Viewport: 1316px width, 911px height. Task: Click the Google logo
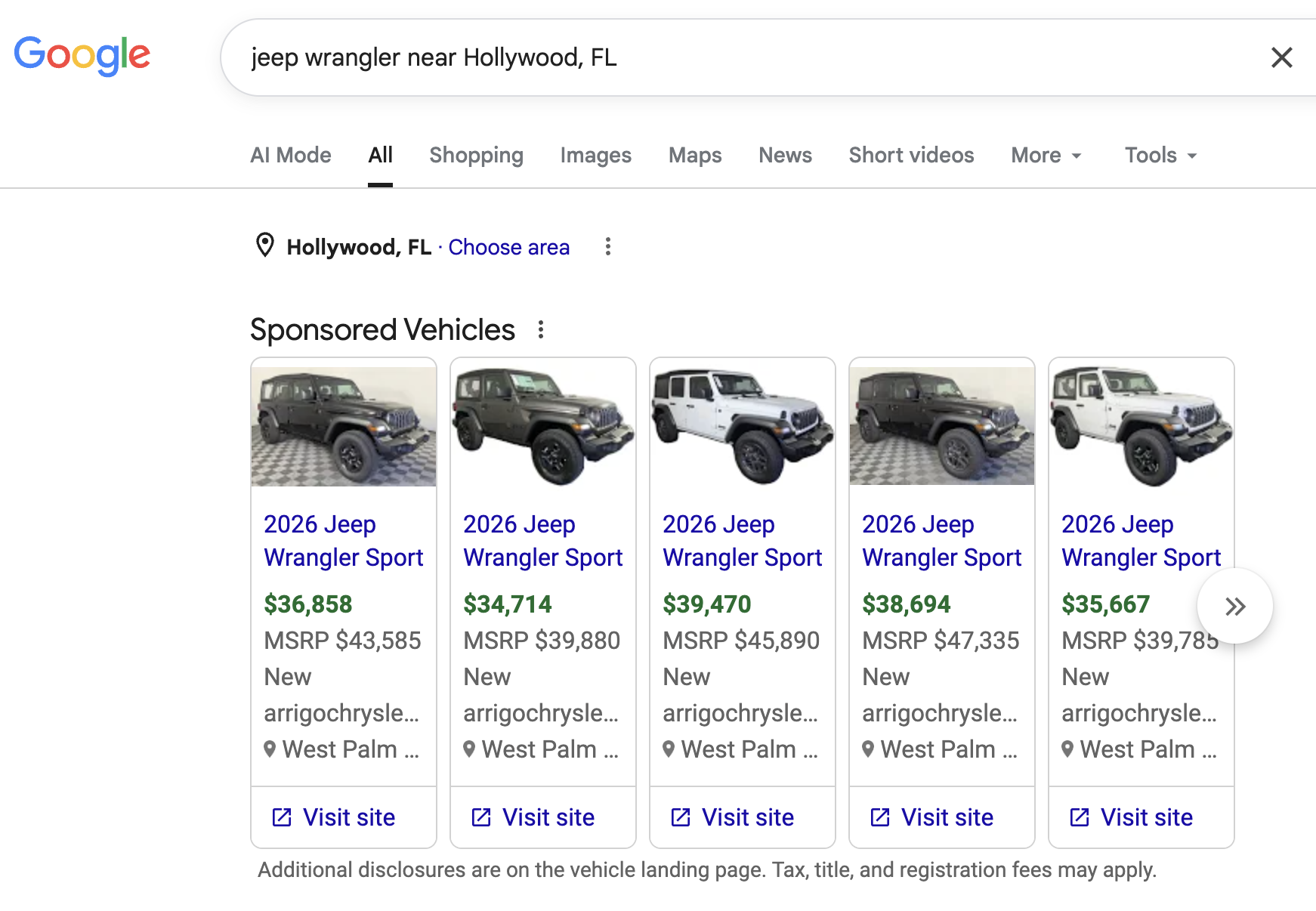[82, 55]
